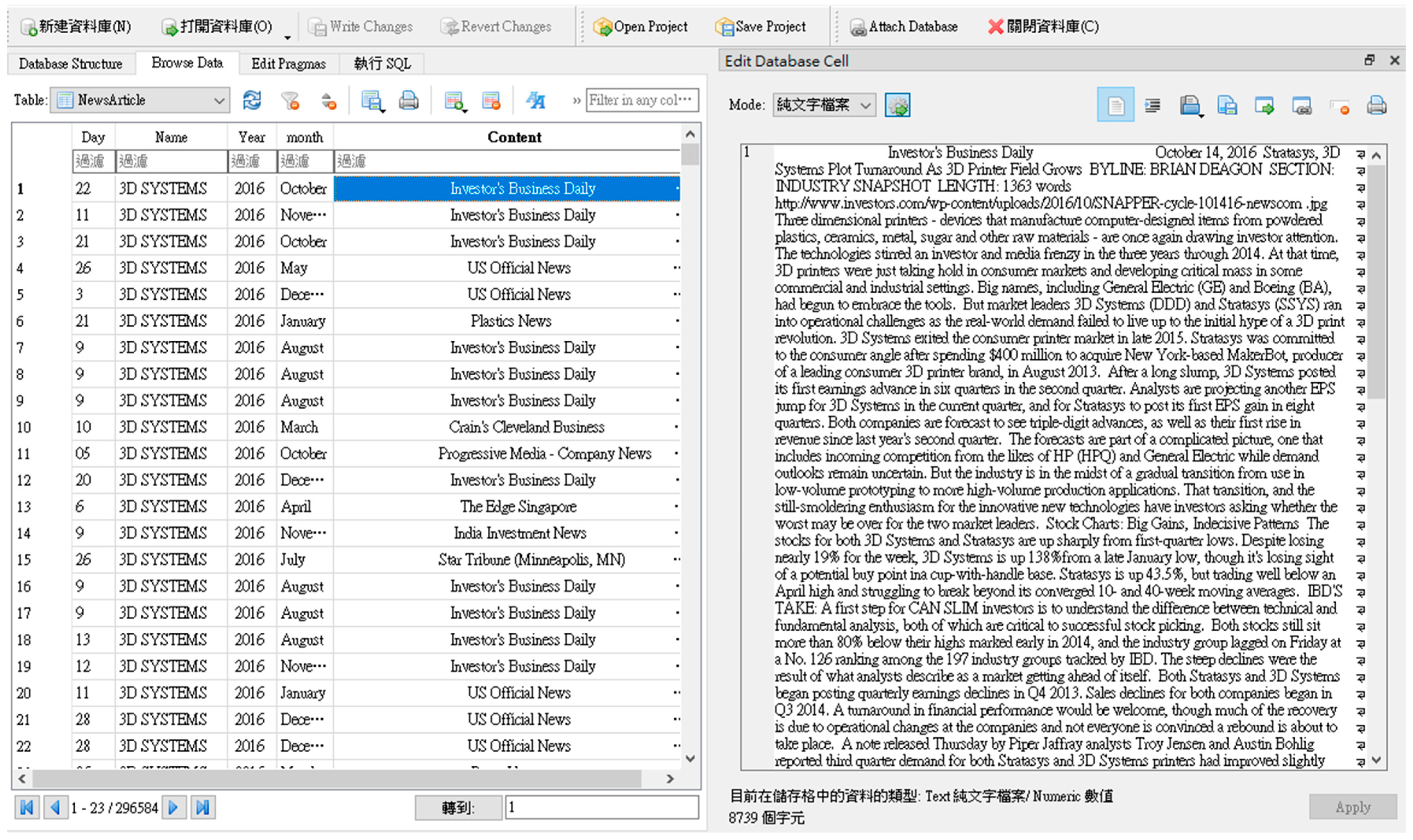Click the find and replace icon

click(x=535, y=101)
